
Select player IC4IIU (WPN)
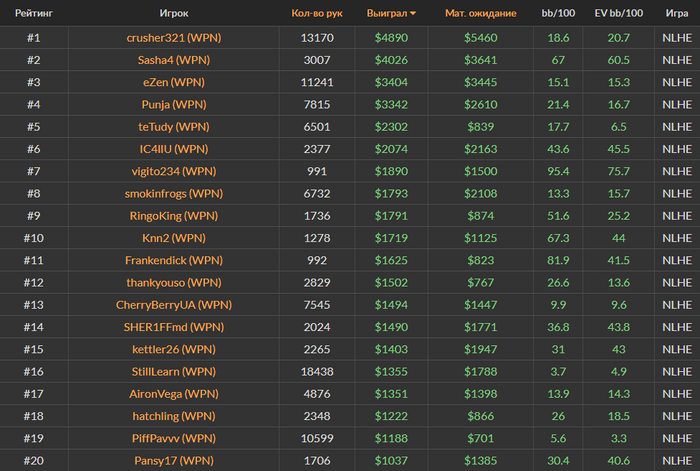[x=174, y=149]
